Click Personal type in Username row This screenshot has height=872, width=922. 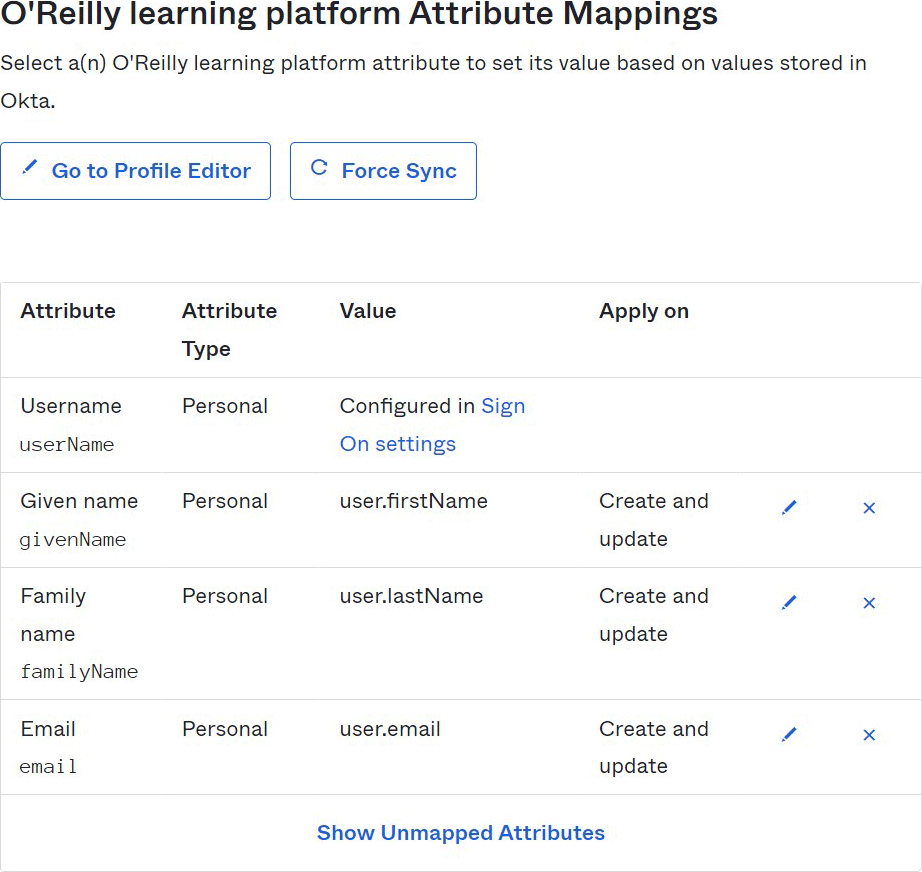click(225, 406)
